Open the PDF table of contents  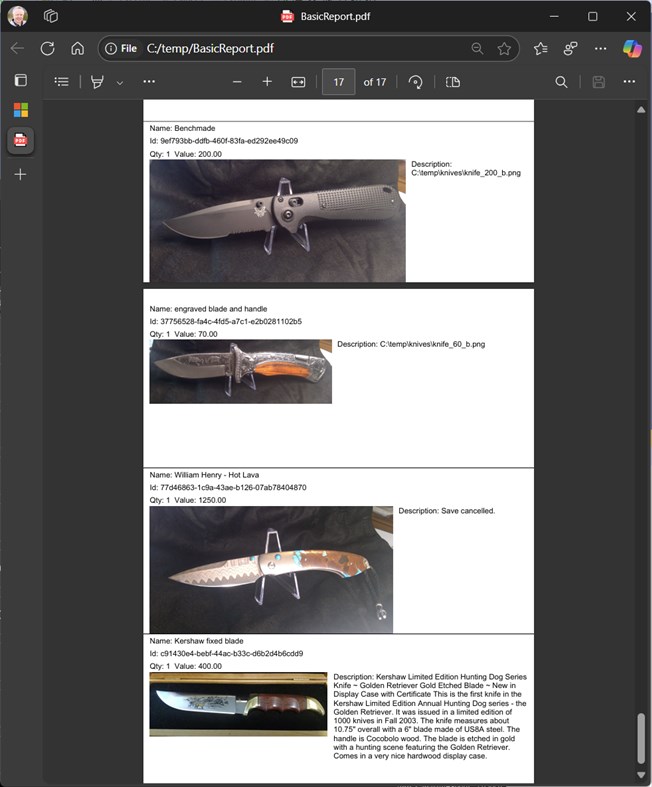click(x=61, y=82)
